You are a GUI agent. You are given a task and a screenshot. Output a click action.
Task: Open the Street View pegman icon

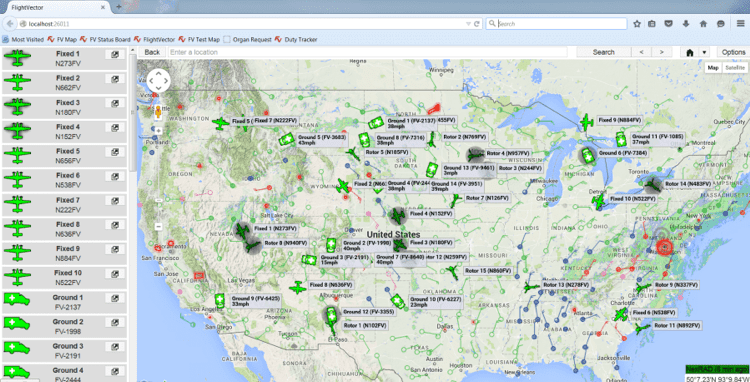click(158, 113)
